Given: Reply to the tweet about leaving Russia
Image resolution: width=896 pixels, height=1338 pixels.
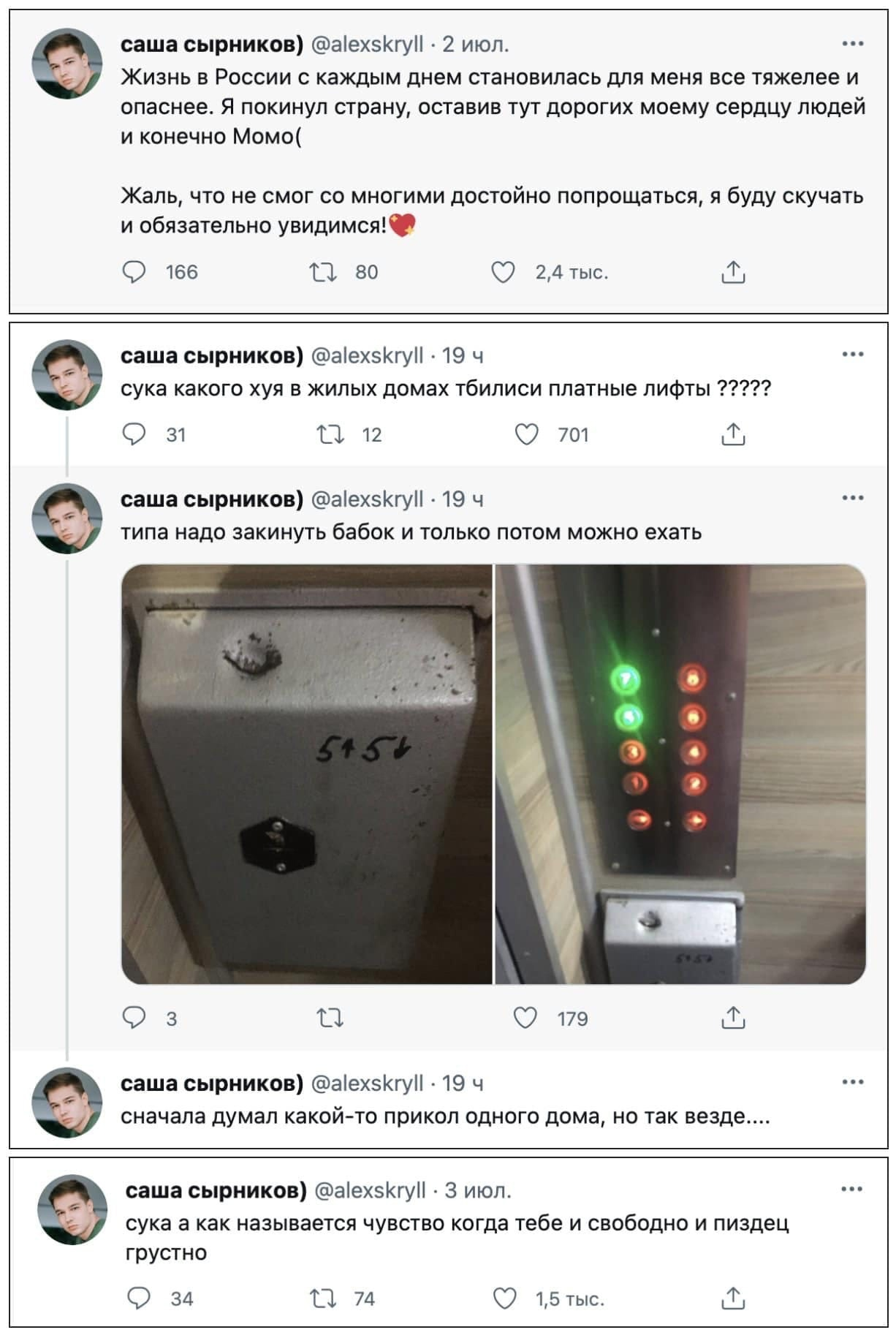Looking at the screenshot, I should [x=134, y=273].
